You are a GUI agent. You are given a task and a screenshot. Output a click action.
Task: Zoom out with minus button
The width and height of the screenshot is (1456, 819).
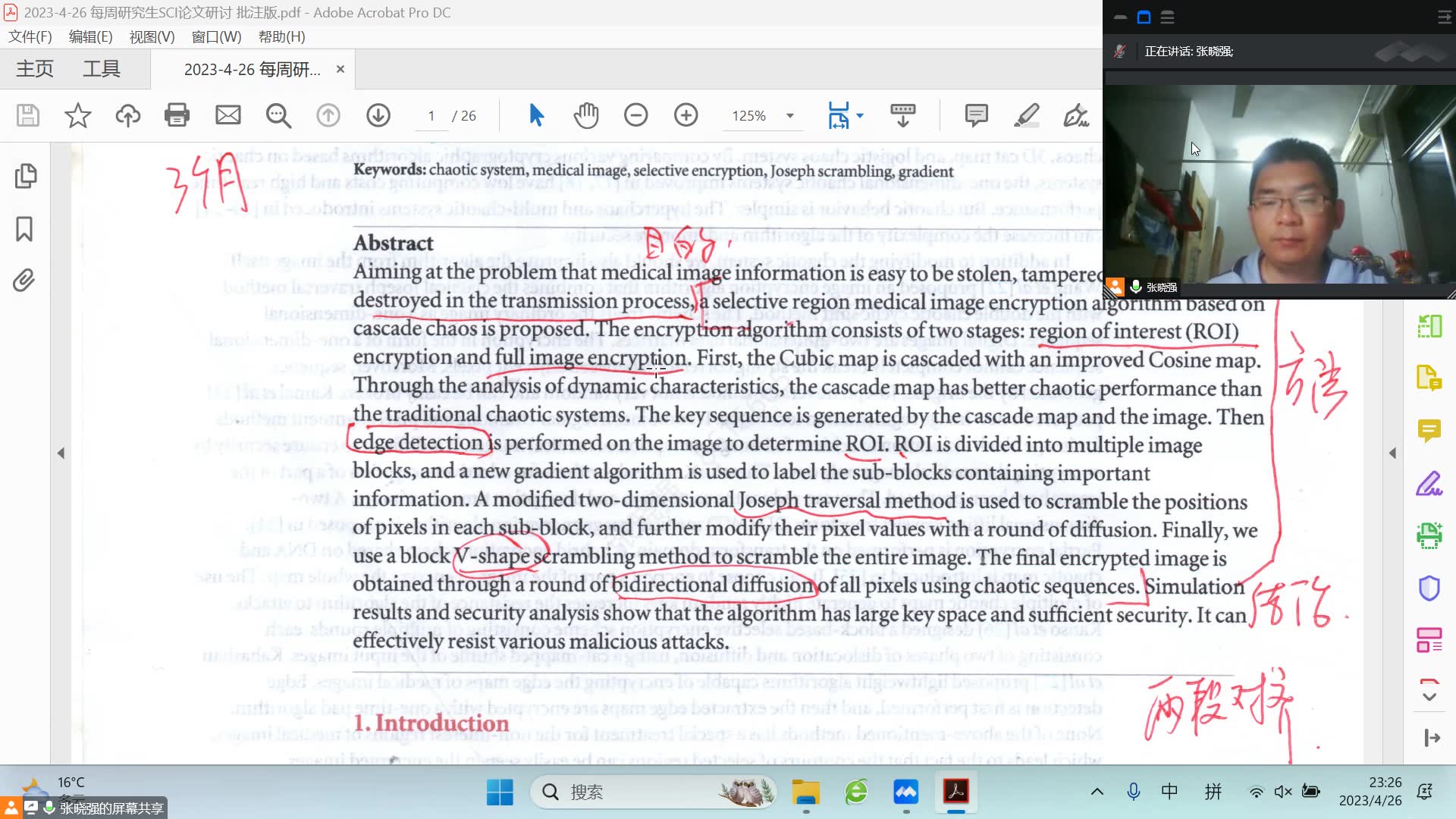coord(635,115)
